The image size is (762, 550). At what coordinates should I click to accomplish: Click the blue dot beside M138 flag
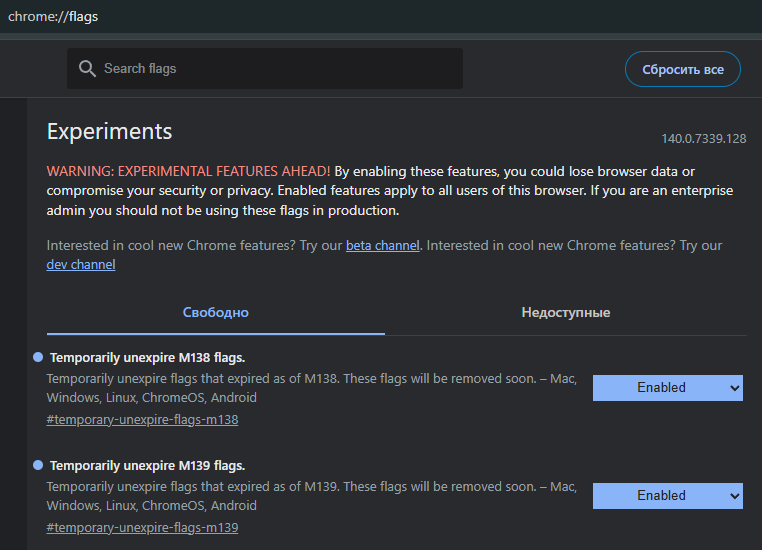tap(38, 357)
